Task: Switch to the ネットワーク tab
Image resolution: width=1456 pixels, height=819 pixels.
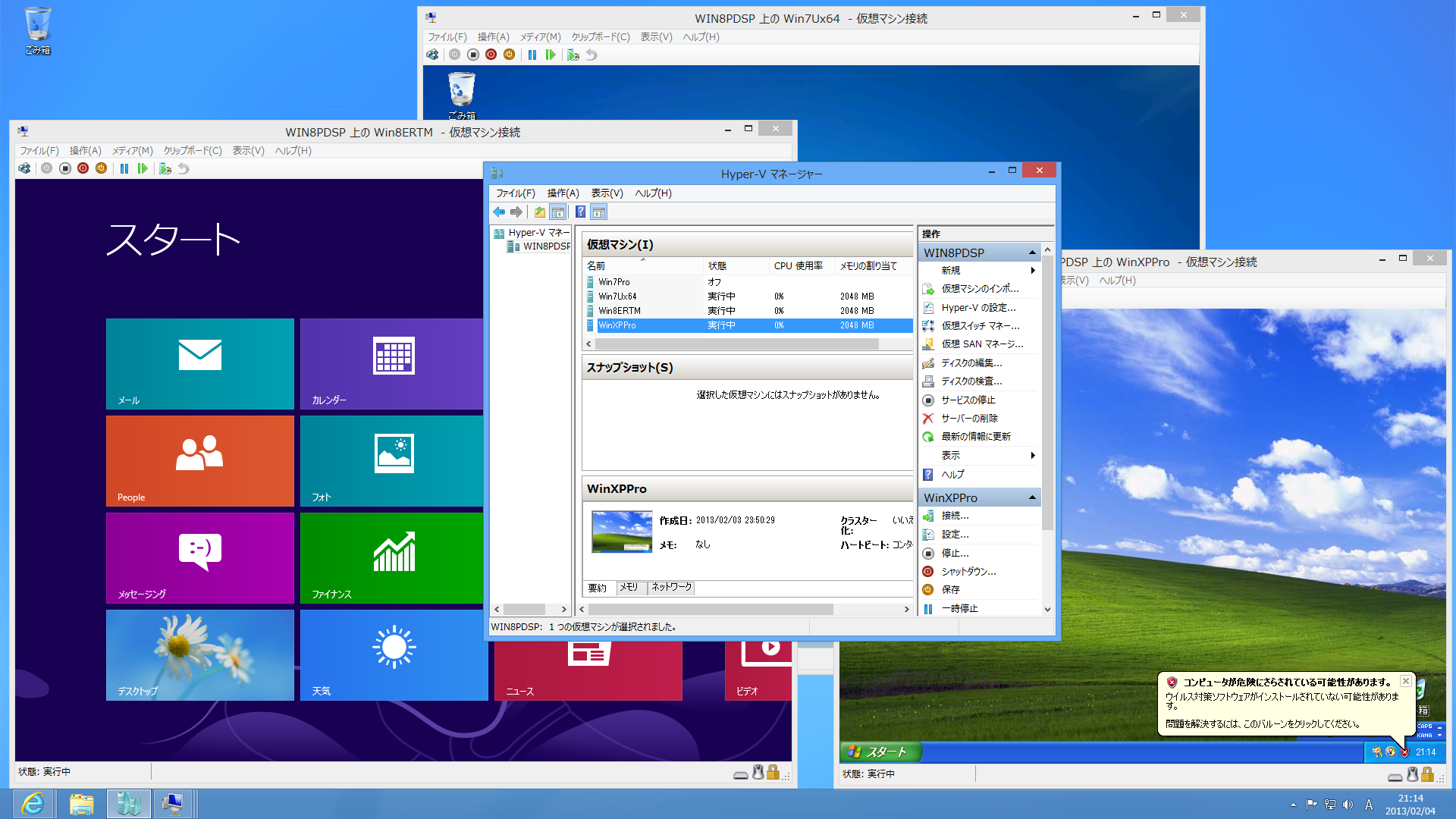Action: point(671,588)
